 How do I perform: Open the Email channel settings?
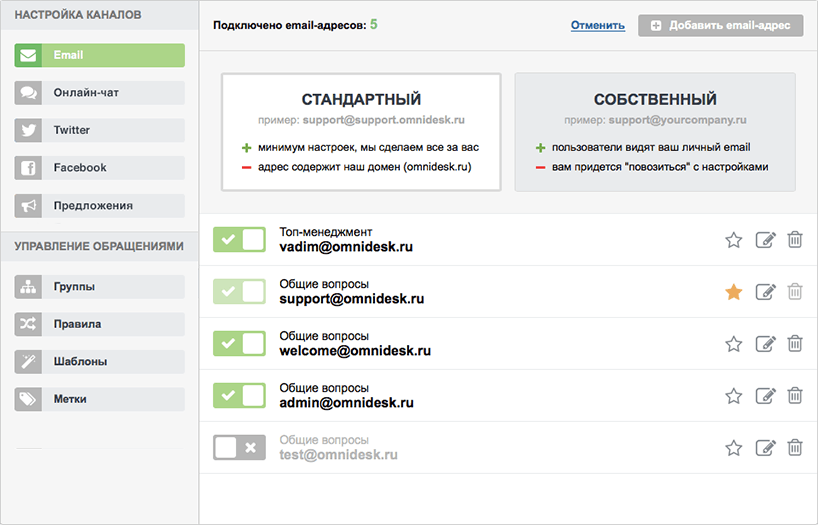pos(100,55)
